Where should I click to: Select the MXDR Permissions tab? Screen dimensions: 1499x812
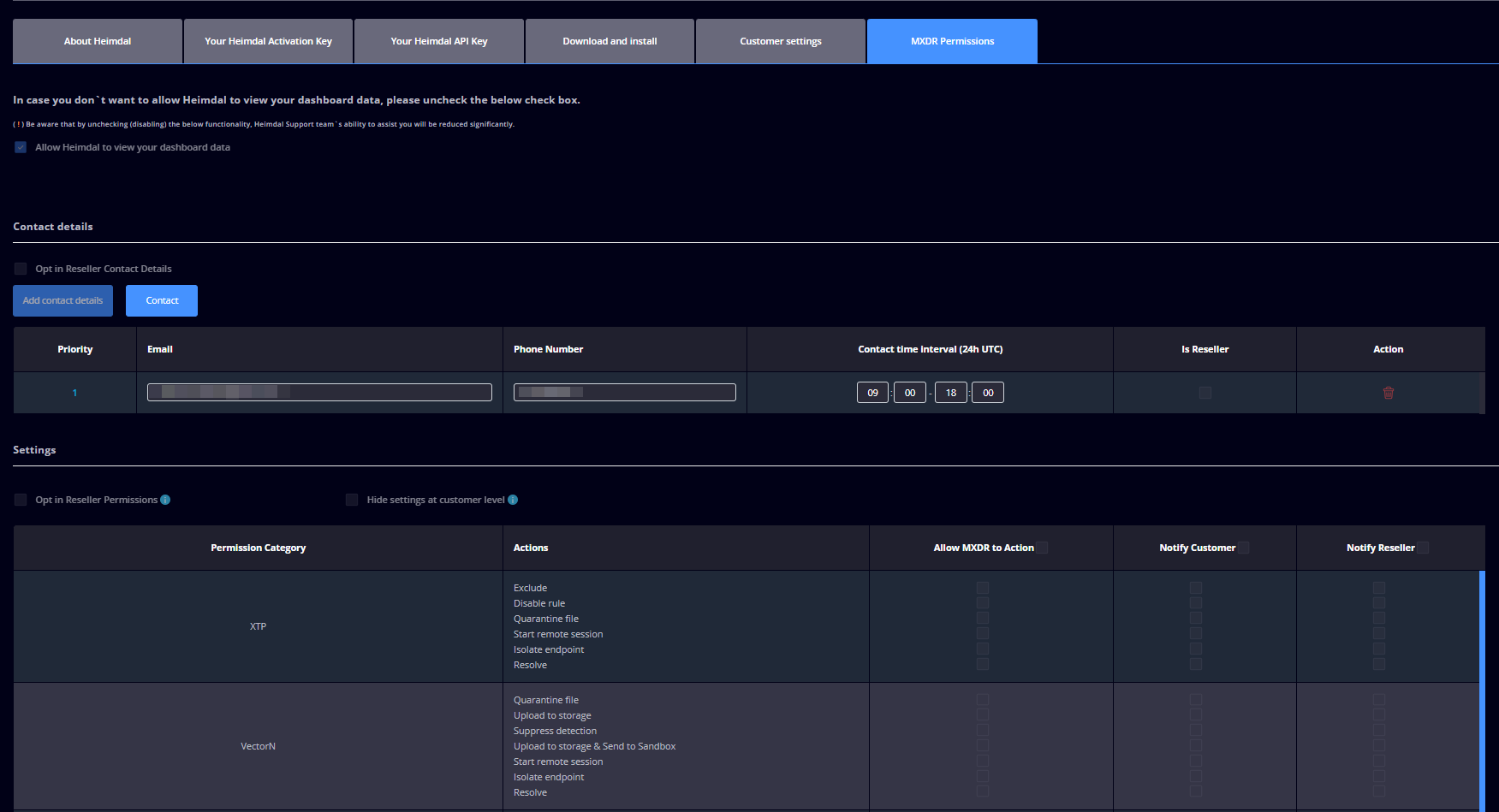coord(952,41)
